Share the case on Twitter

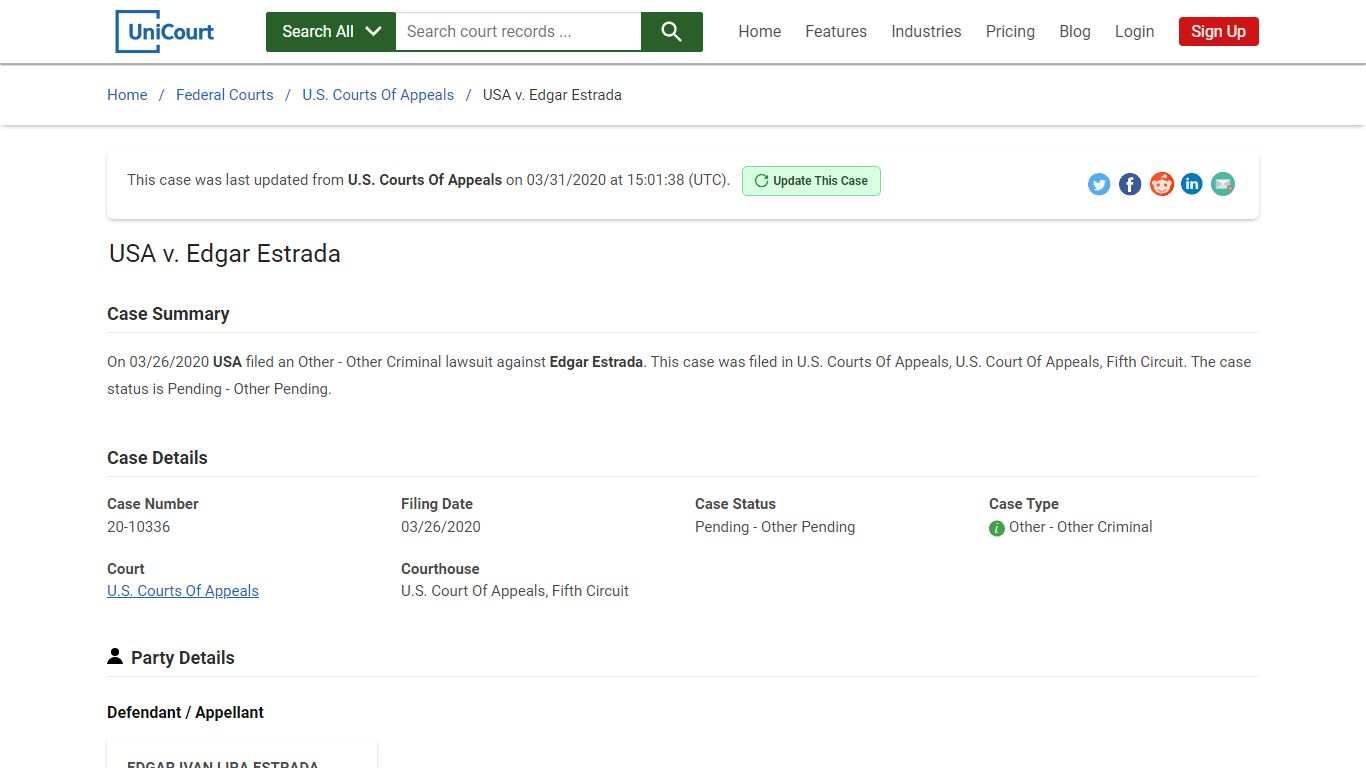point(1099,184)
